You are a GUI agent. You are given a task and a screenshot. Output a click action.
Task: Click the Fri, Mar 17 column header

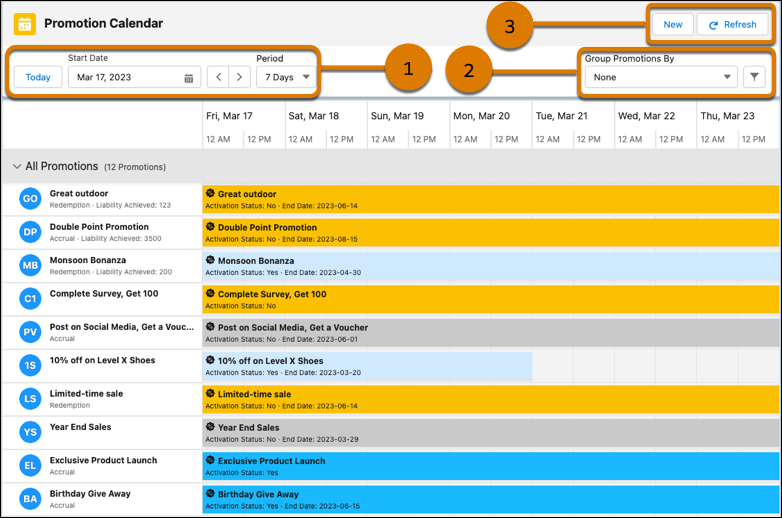pos(229,116)
